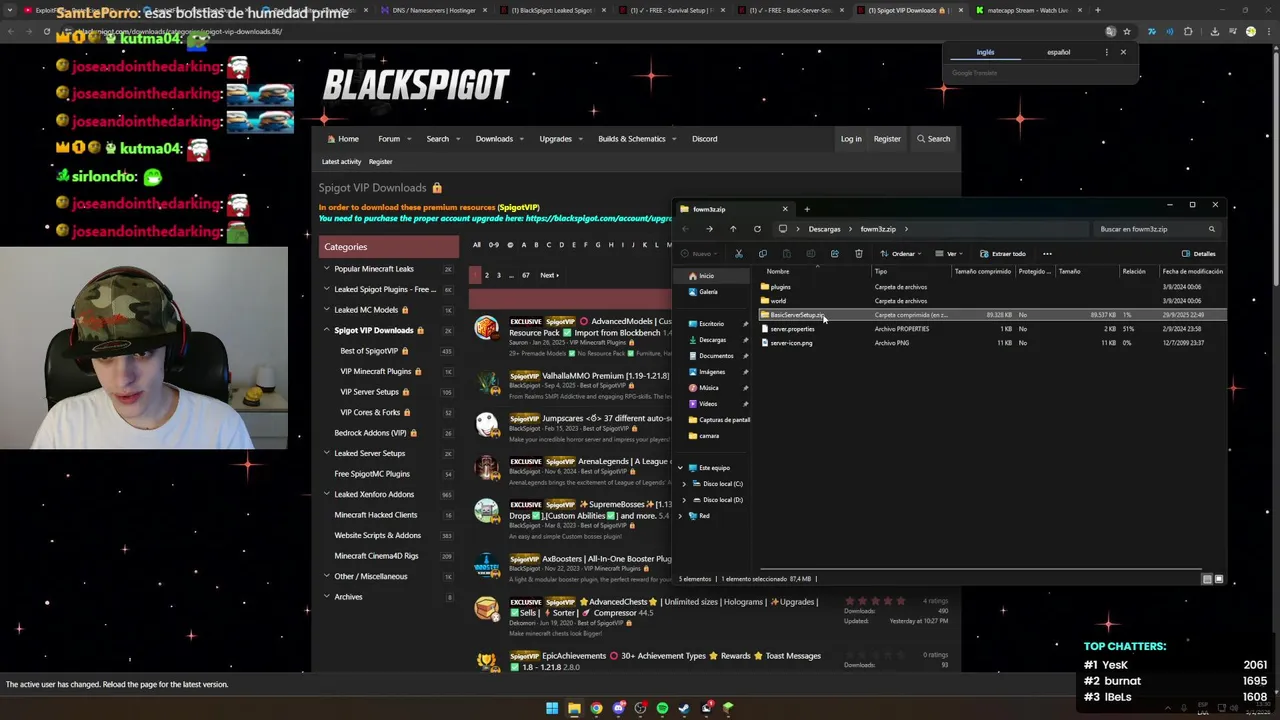Click the monitor icon in Explorer address bar
The image size is (1280, 720).
(783, 229)
